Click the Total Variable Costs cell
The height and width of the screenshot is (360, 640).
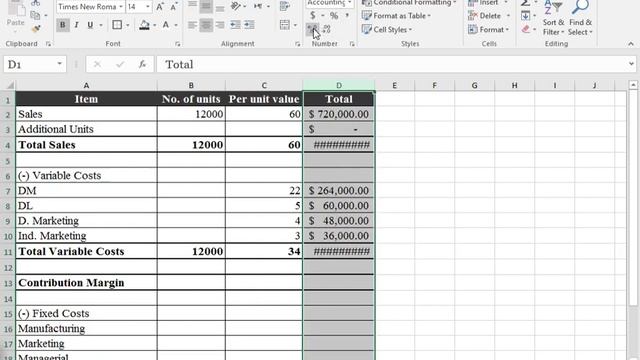click(x=86, y=251)
